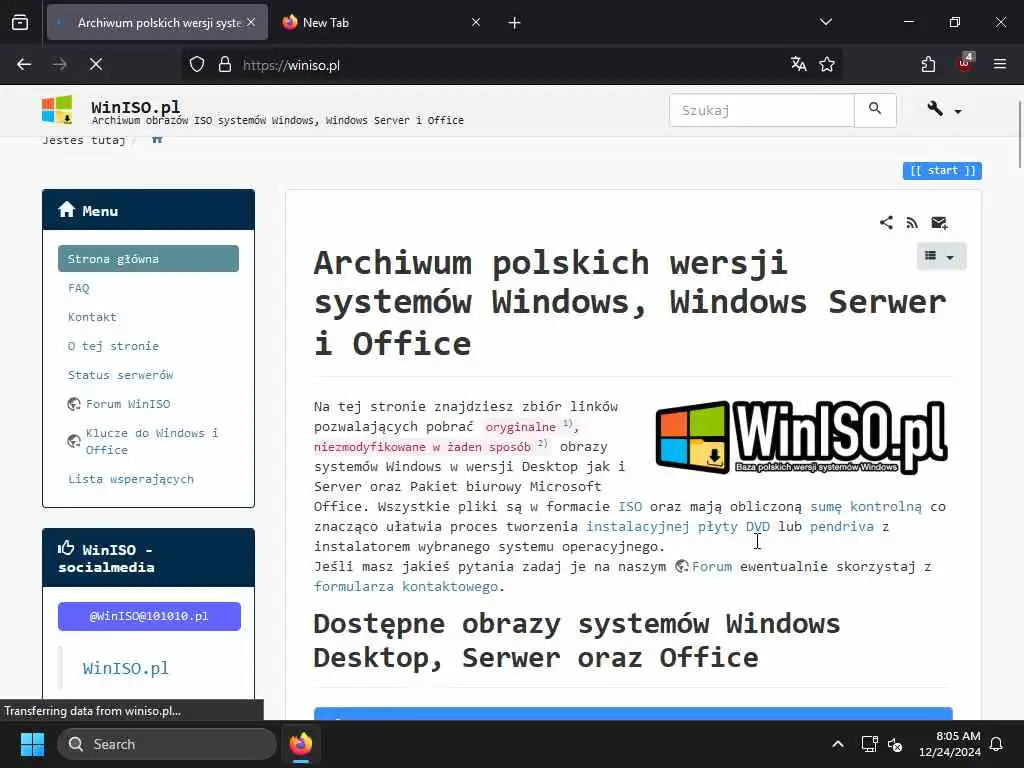Open the Firefox hamburger menu
Image resolution: width=1024 pixels, height=768 pixels.
click(999, 64)
